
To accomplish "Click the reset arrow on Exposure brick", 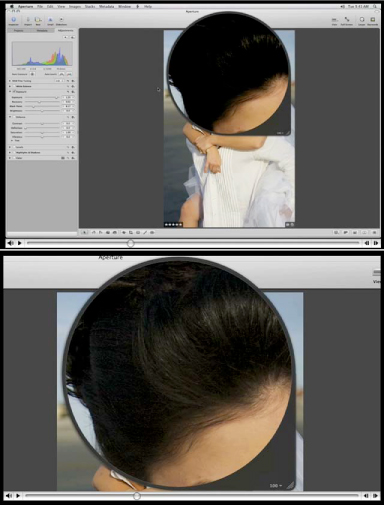I will (x=68, y=92).
